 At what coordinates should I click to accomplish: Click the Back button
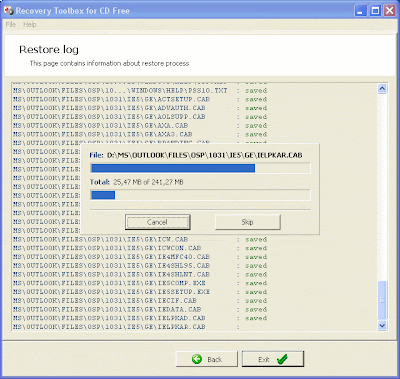click(x=207, y=359)
